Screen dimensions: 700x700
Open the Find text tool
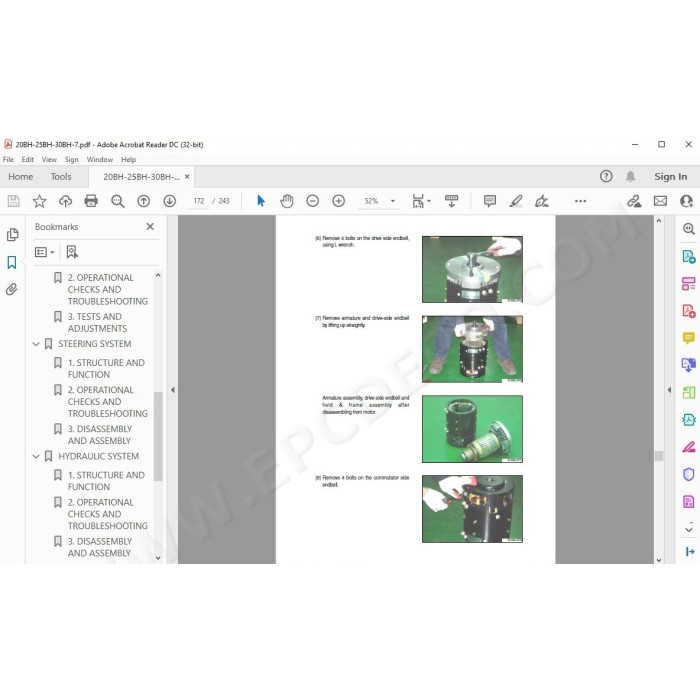(117, 201)
